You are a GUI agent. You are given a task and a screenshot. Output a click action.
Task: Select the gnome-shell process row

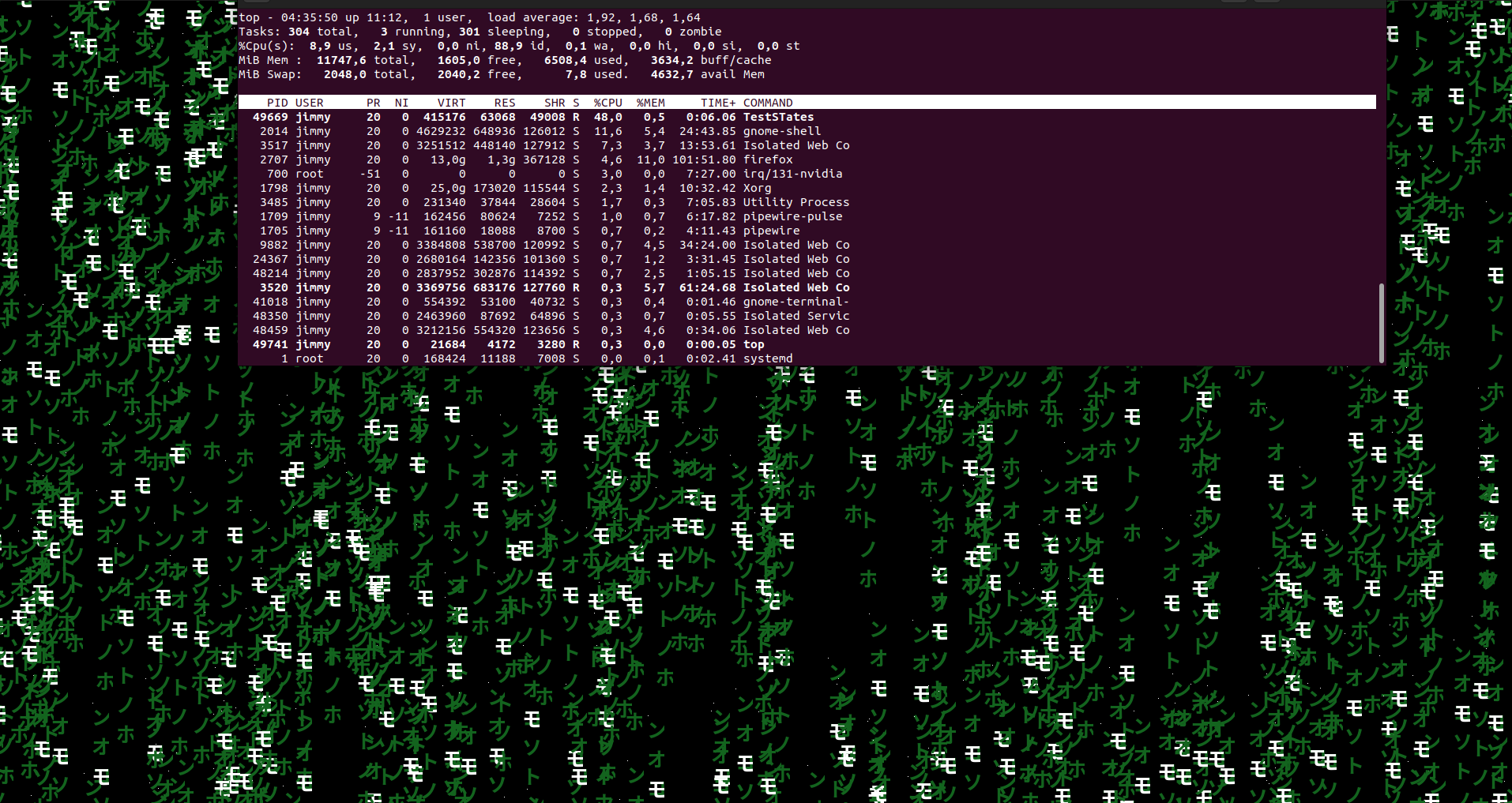(807, 131)
